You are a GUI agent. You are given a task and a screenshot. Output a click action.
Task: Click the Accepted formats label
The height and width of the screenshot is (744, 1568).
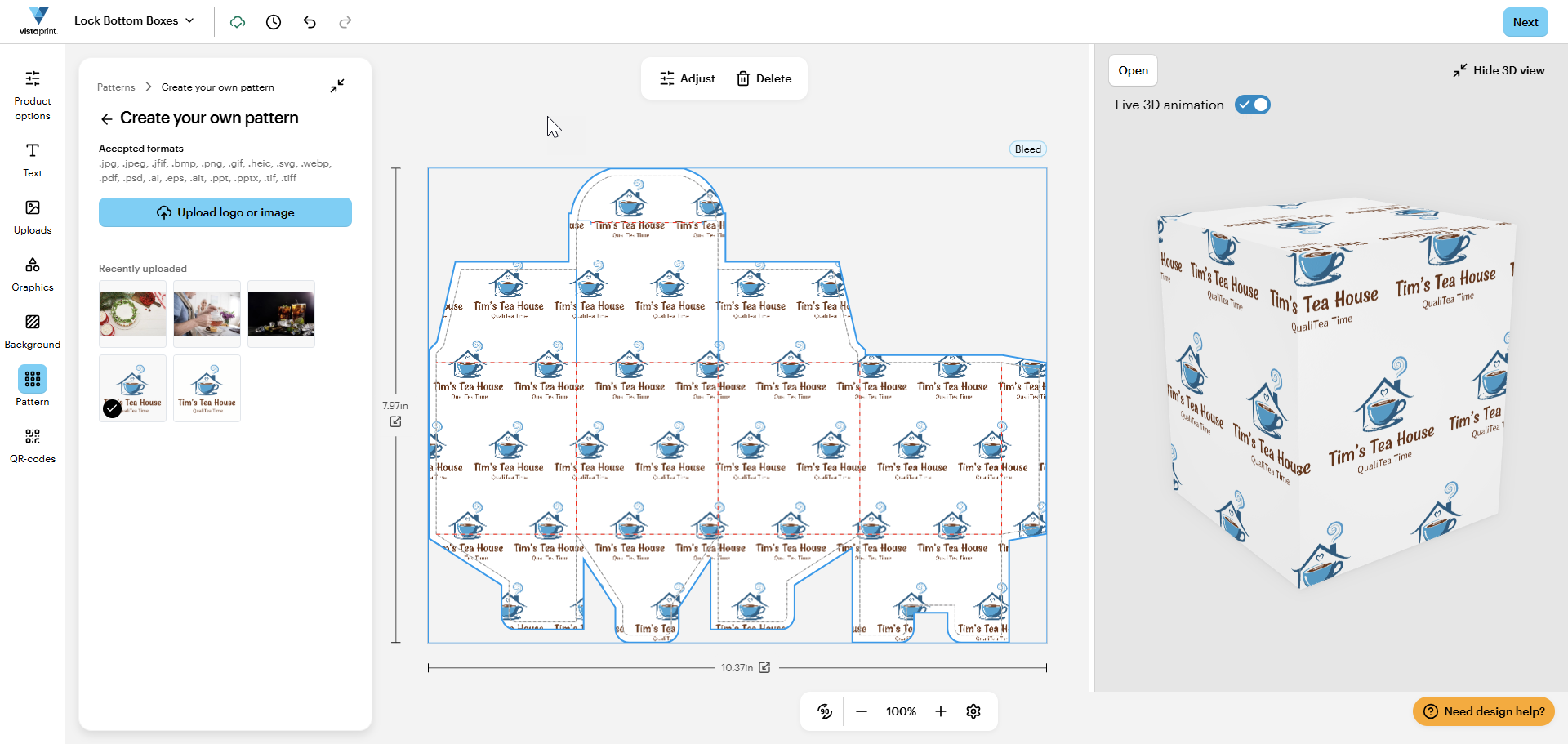[141, 149]
